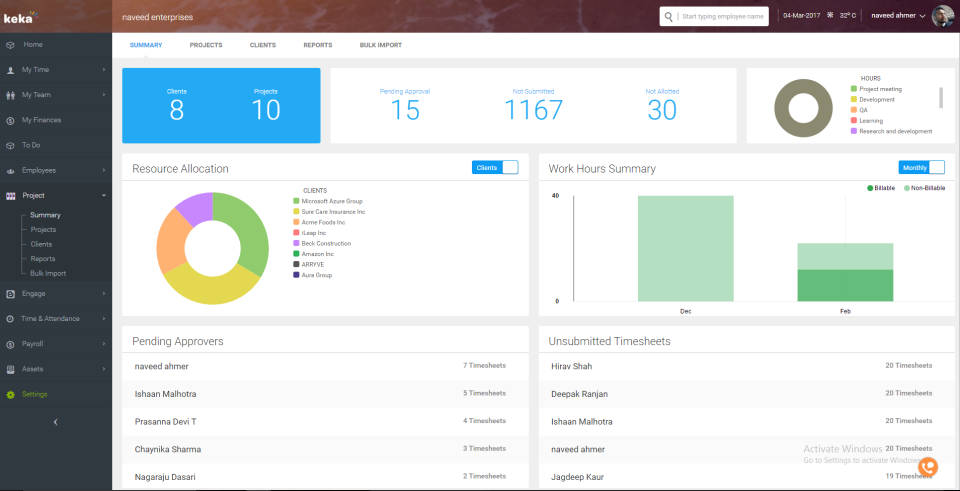Select Clients under the Project submenu
The height and width of the screenshot is (491, 960).
41,244
